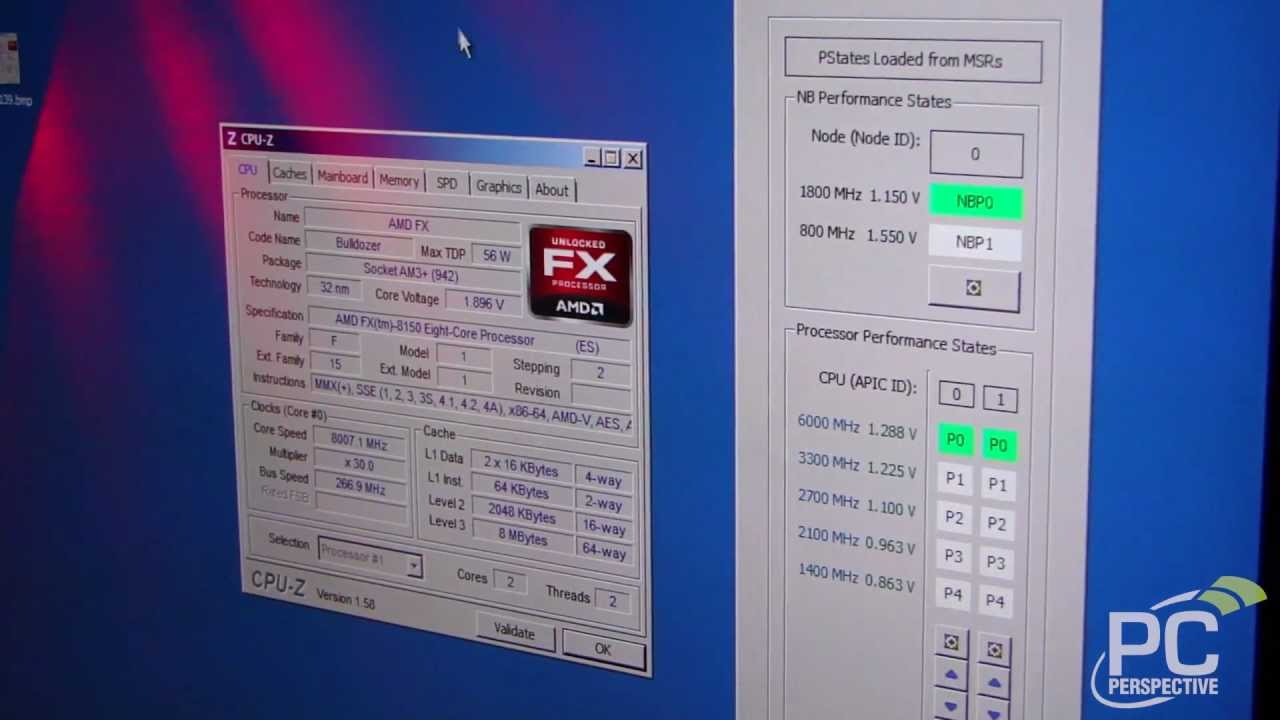The height and width of the screenshot is (720, 1280).
Task: Minimize the CPU-Z window
Action: coord(591,157)
